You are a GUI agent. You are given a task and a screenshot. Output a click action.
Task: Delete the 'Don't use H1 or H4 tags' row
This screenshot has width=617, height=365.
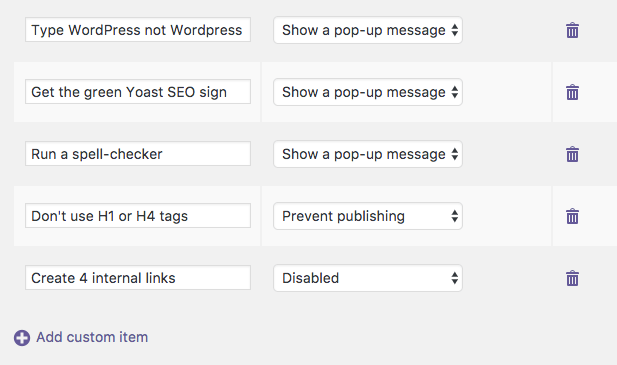pyautogui.click(x=572, y=216)
